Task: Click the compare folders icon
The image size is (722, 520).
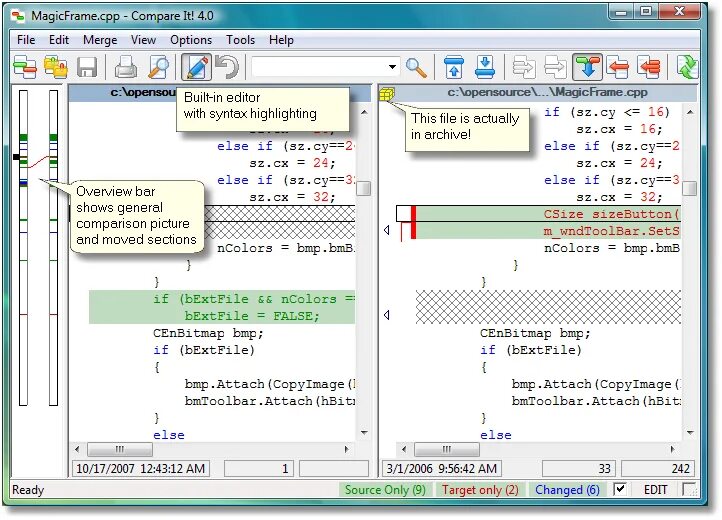Action: pyautogui.click(x=55, y=67)
